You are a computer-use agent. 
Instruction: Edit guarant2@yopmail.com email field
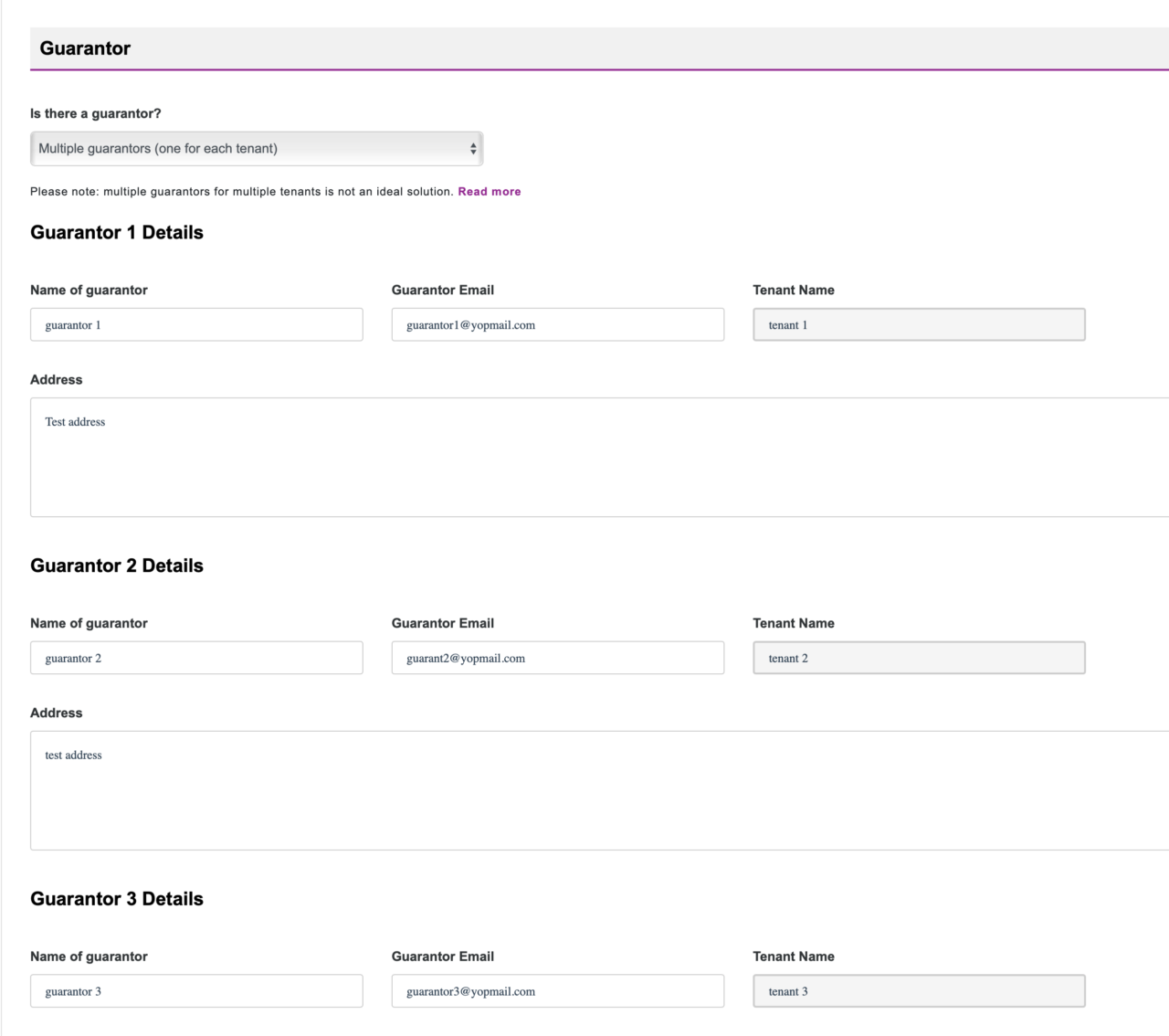point(558,658)
